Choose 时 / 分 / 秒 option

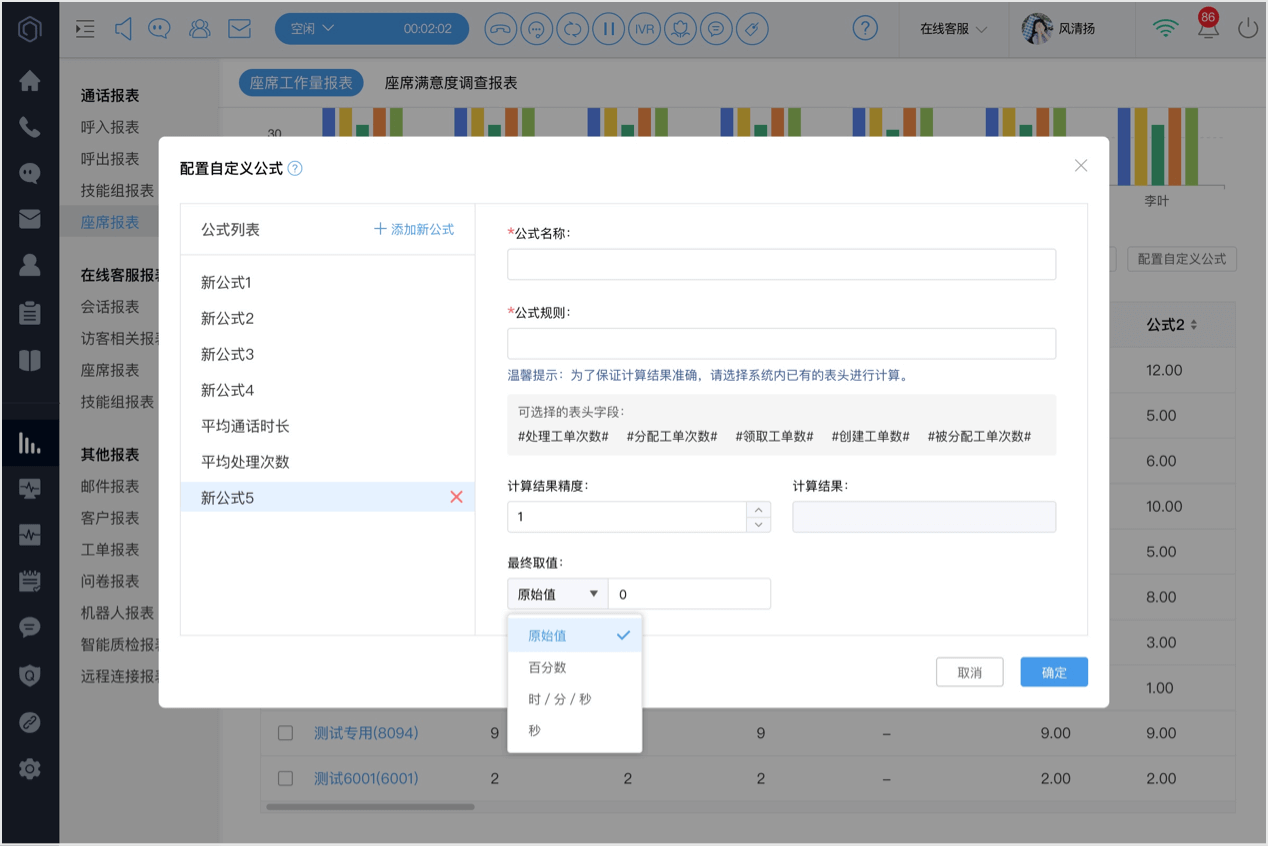coord(575,699)
